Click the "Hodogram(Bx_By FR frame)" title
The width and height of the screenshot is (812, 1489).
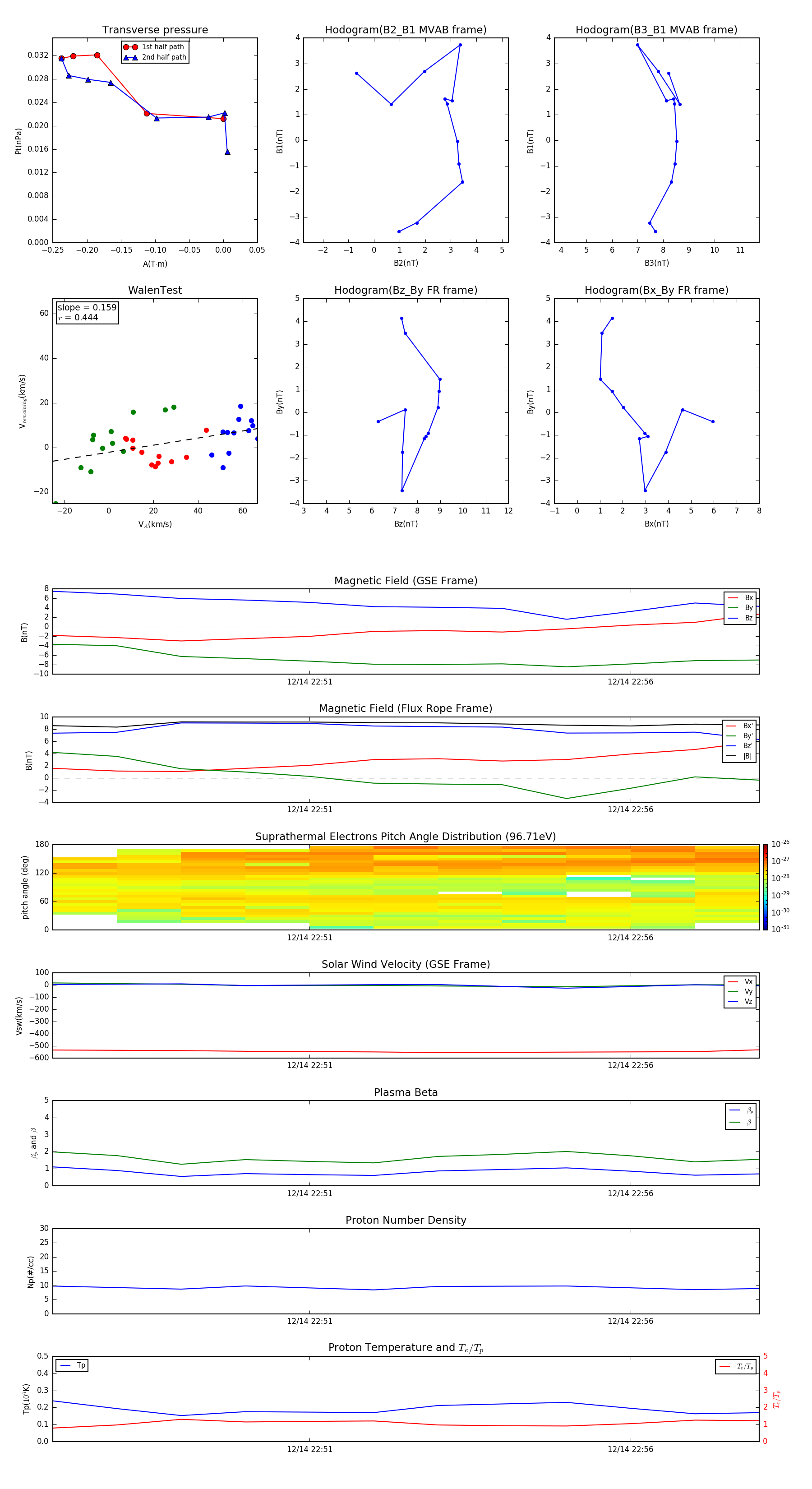pos(656,290)
